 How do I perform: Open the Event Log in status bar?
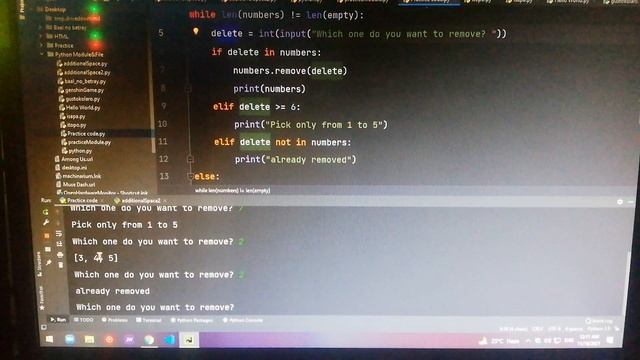coord(599,321)
